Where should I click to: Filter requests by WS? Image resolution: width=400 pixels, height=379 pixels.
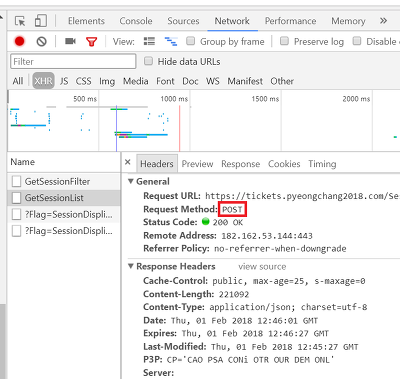(x=213, y=81)
